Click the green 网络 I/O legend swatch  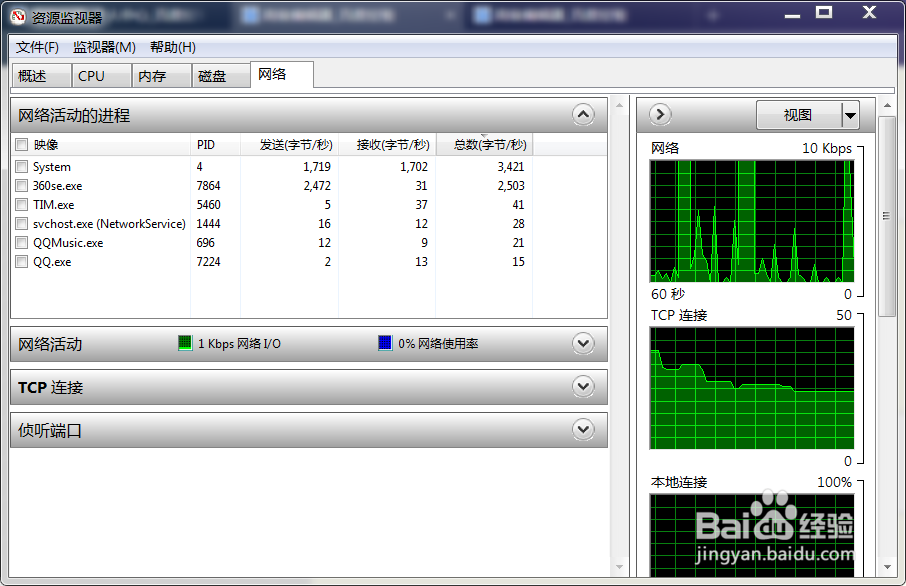pos(185,343)
